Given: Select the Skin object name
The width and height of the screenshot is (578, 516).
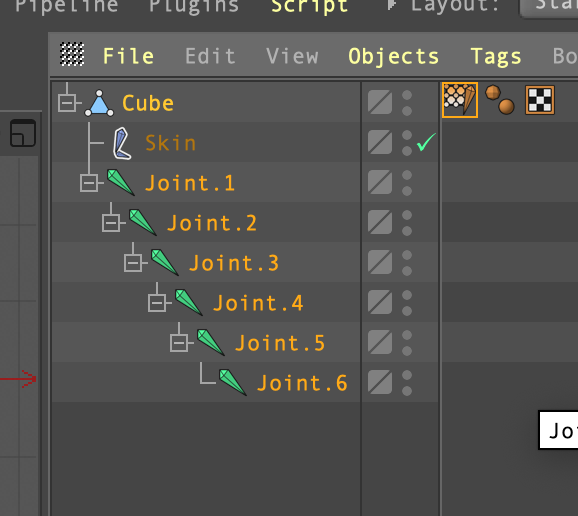Looking at the screenshot, I should tap(170, 143).
